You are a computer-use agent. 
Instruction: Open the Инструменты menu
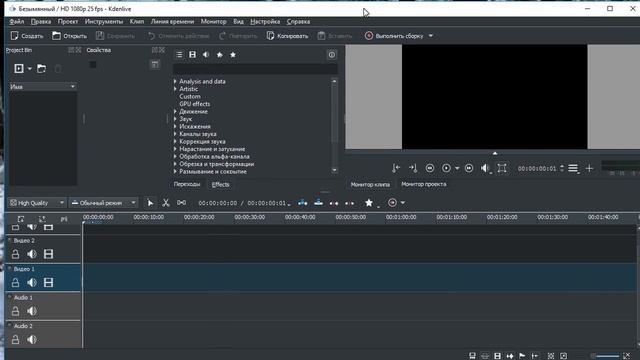click(104, 22)
